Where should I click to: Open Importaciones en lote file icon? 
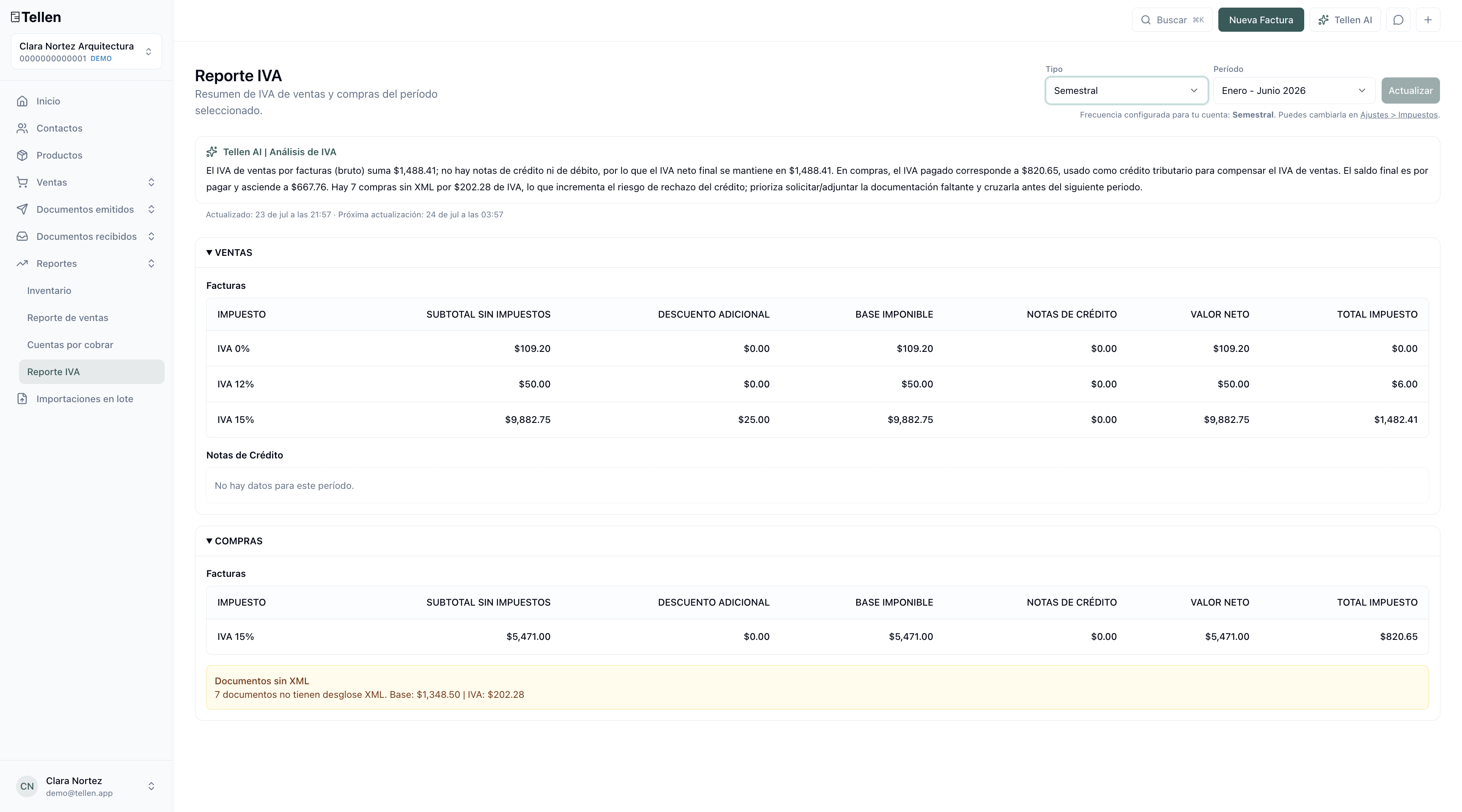click(22, 399)
